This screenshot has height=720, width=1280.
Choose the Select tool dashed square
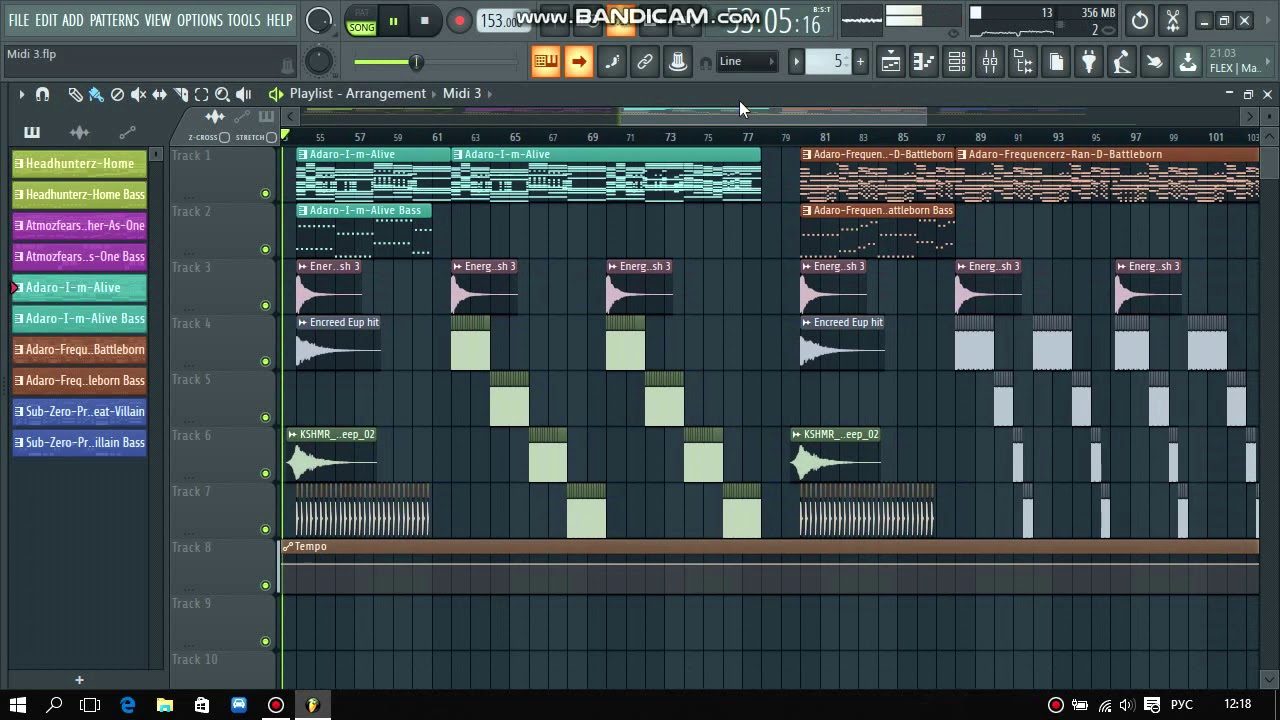click(201, 94)
